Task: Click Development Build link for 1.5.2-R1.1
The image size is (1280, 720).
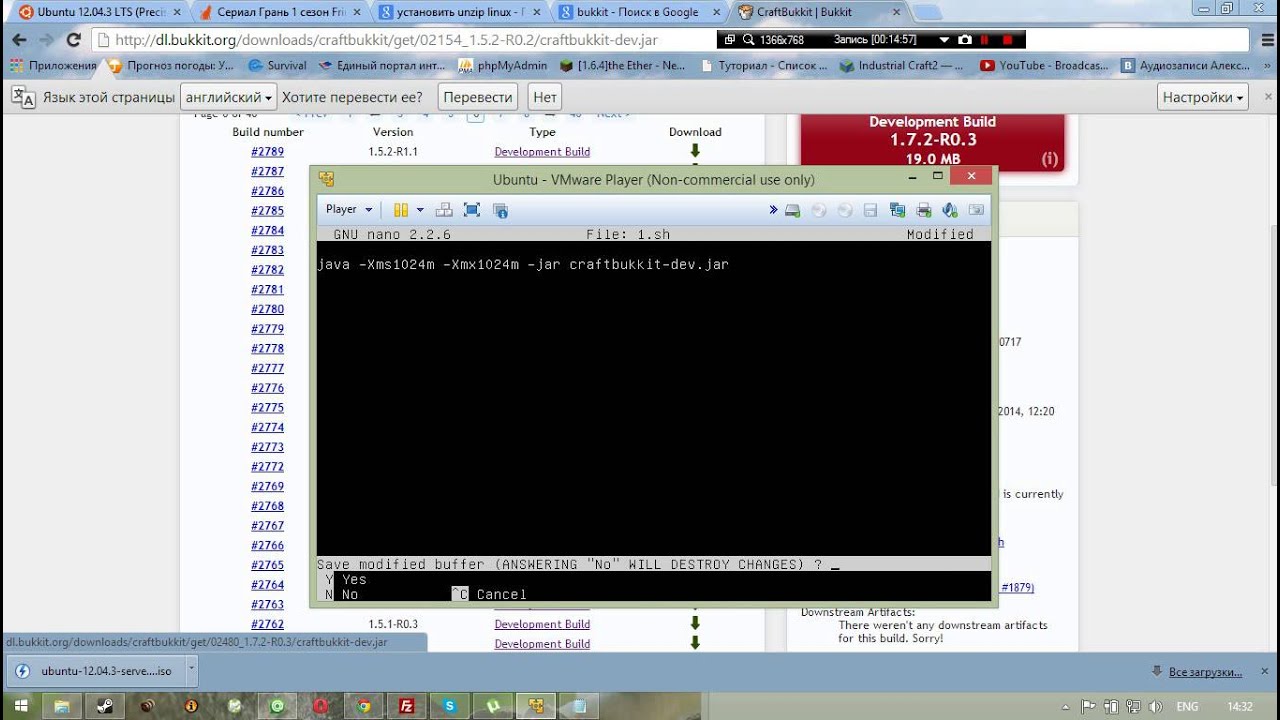Action: pos(542,152)
